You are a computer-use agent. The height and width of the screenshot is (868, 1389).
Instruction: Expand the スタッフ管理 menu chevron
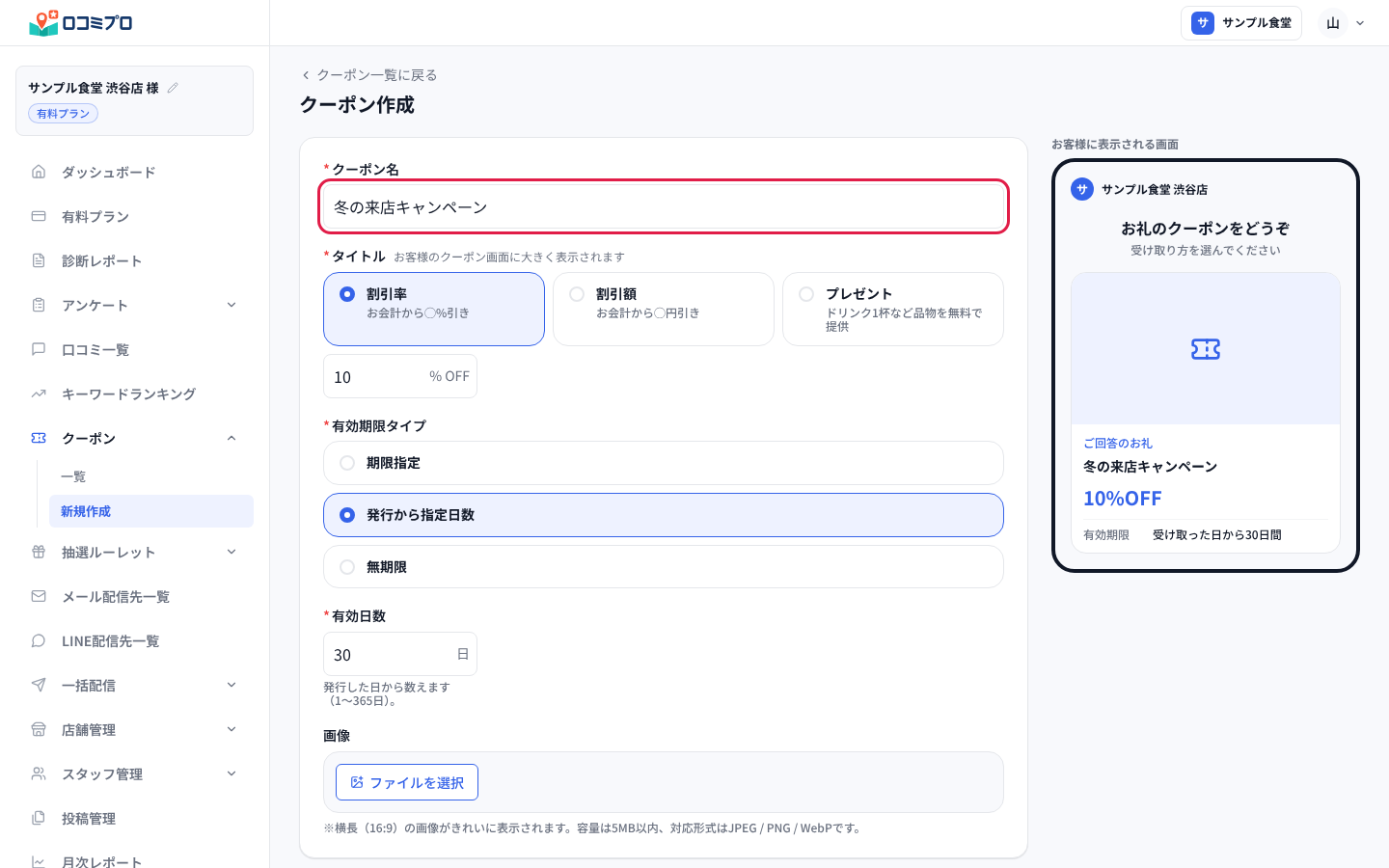(231, 773)
